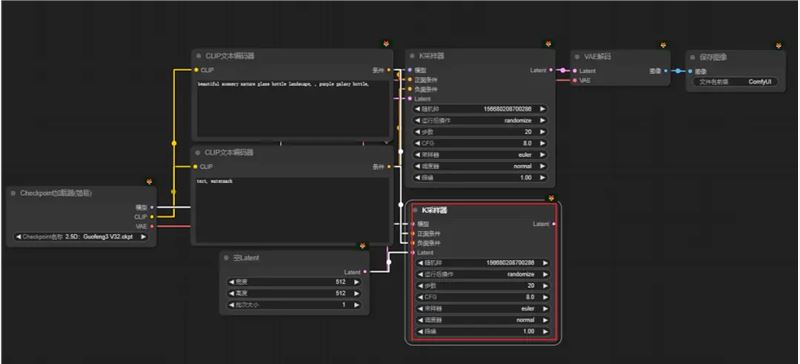This screenshot has width=800, height=364.
Task: Click the CLIP output port on the Checkpoint loader
Action: 152,216
